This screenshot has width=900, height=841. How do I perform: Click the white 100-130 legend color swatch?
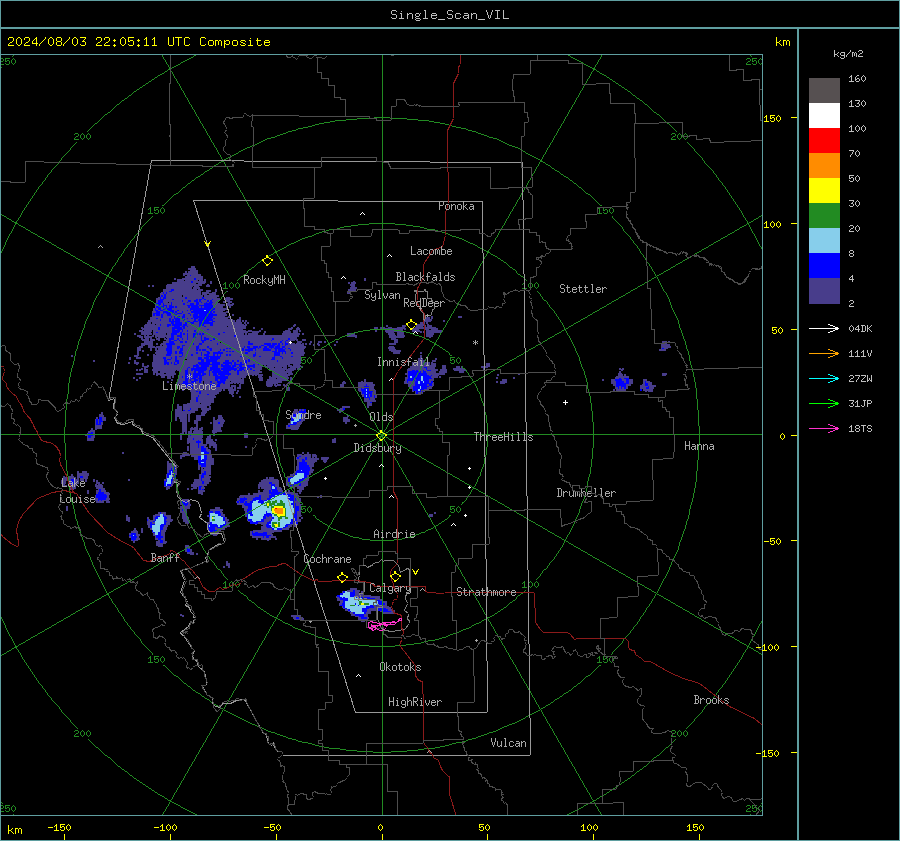[x=824, y=116]
